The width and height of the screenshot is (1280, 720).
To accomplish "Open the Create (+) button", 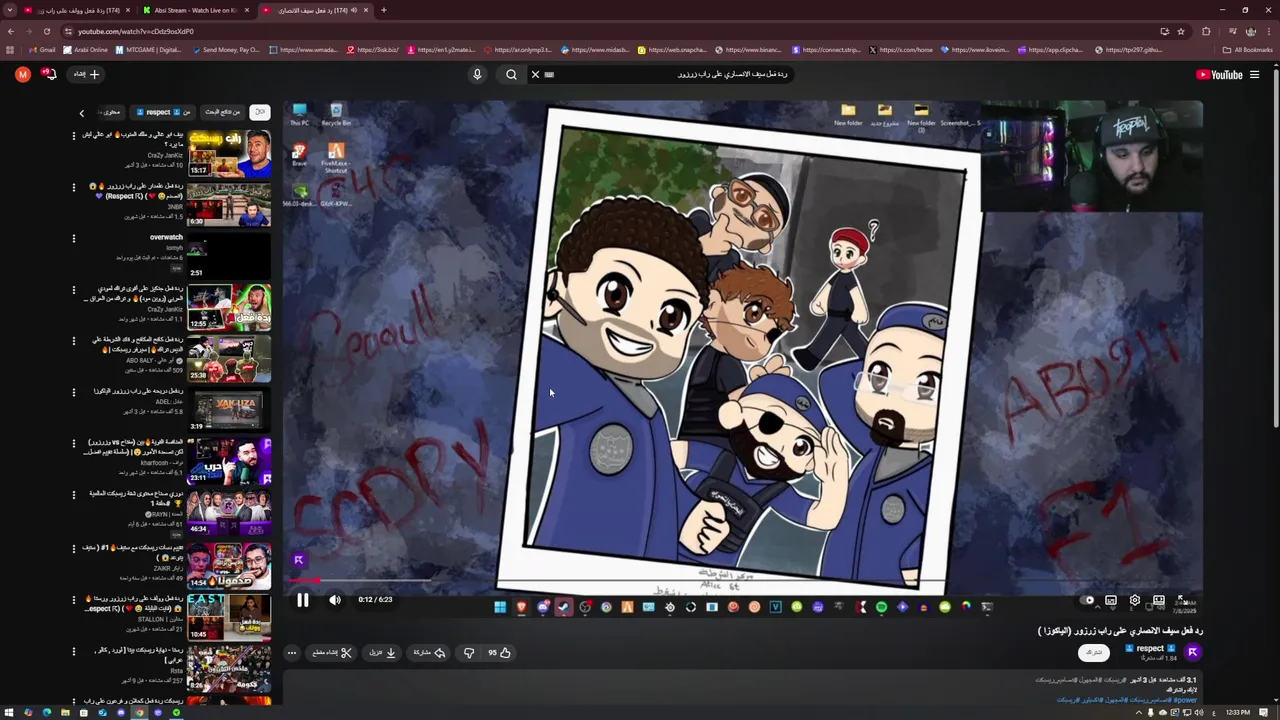I will [x=86, y=74].
